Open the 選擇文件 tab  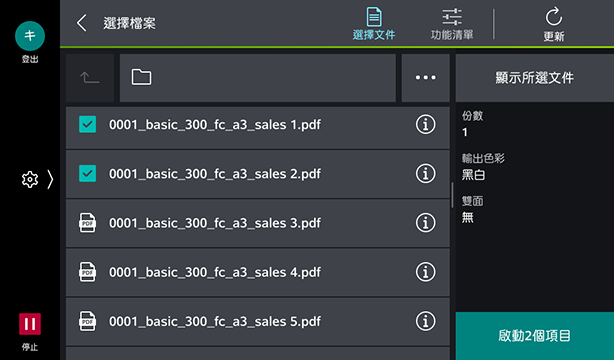click(374, 24)
